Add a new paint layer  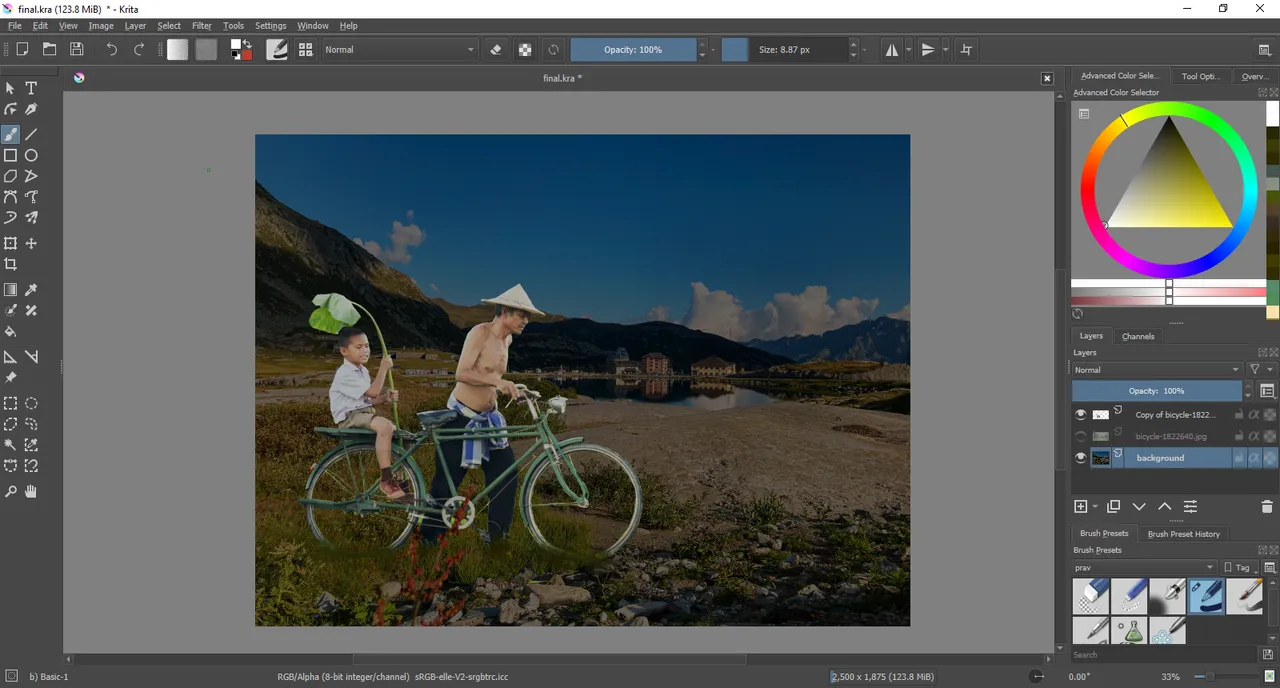[1080, 507]
